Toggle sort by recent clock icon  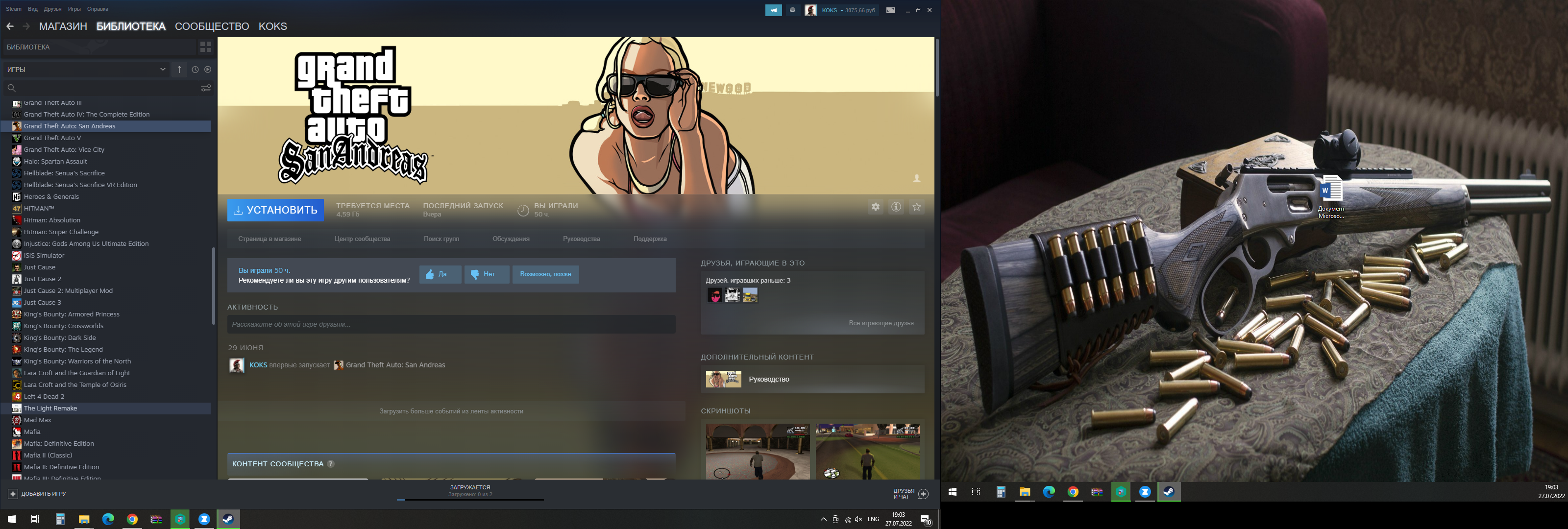pyautogui.click(x=195, y=70)
